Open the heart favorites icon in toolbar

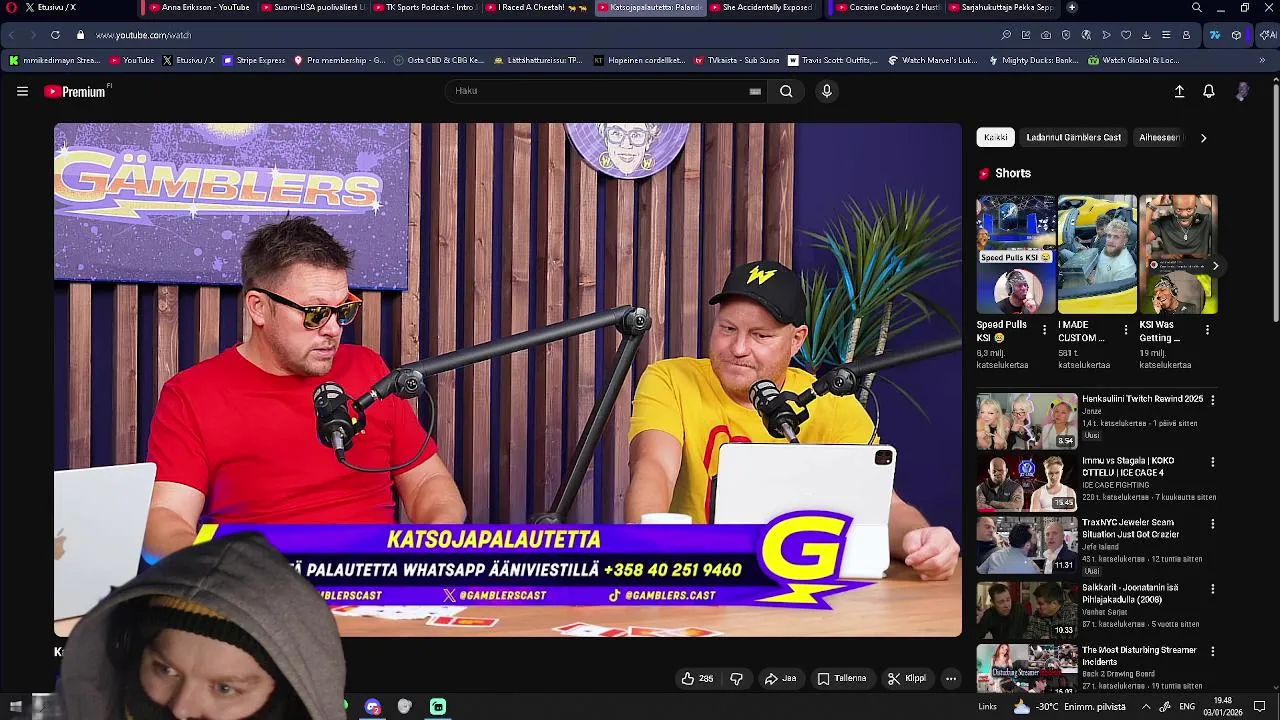tap(1126, 35)
